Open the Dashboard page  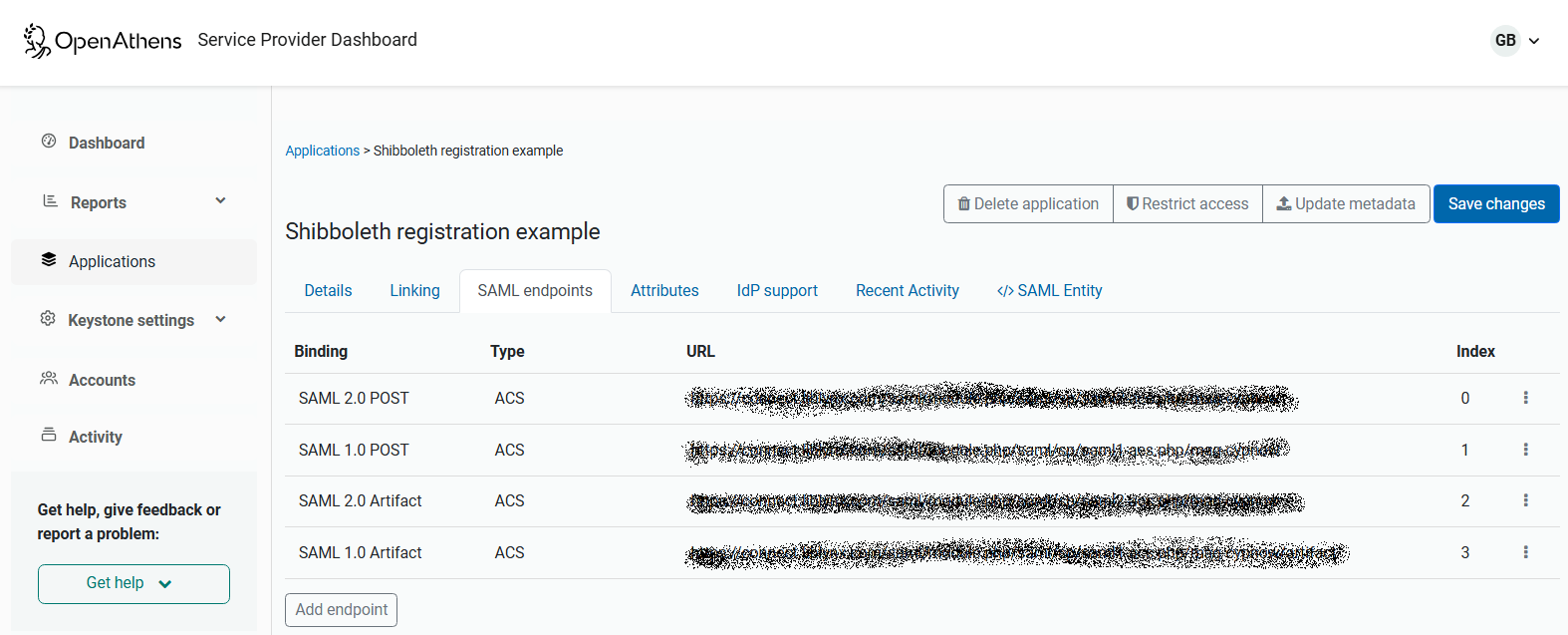tap(107, 143)
